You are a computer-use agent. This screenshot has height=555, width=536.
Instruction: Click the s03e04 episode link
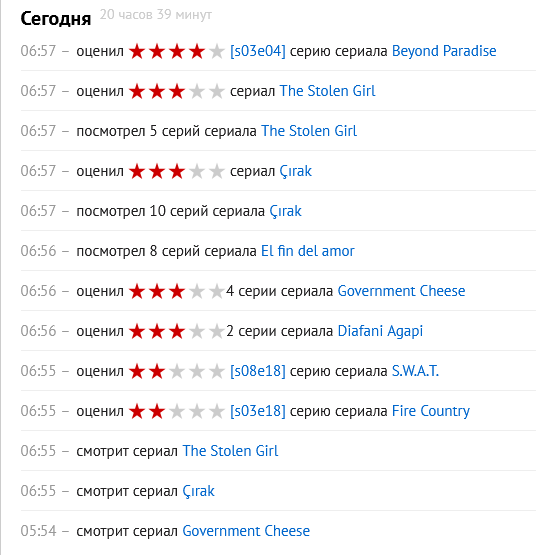point(258,51)
